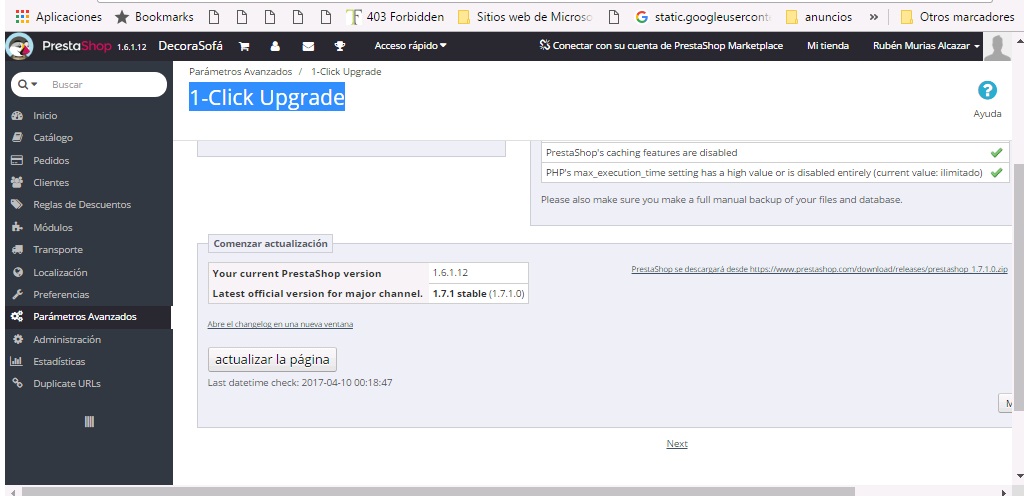Screen dimensions: 1024x496
Task: Open Inicio in the sidebar
Action: [45, 116]
